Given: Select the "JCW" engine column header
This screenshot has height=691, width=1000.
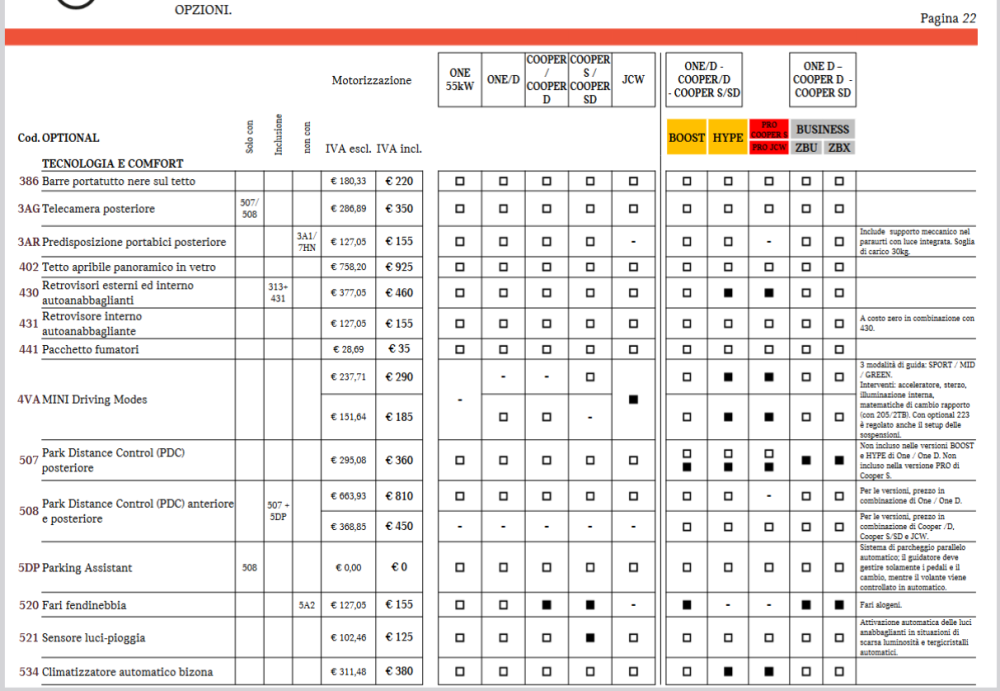Looking at the screenshot, I should (633, 79).
